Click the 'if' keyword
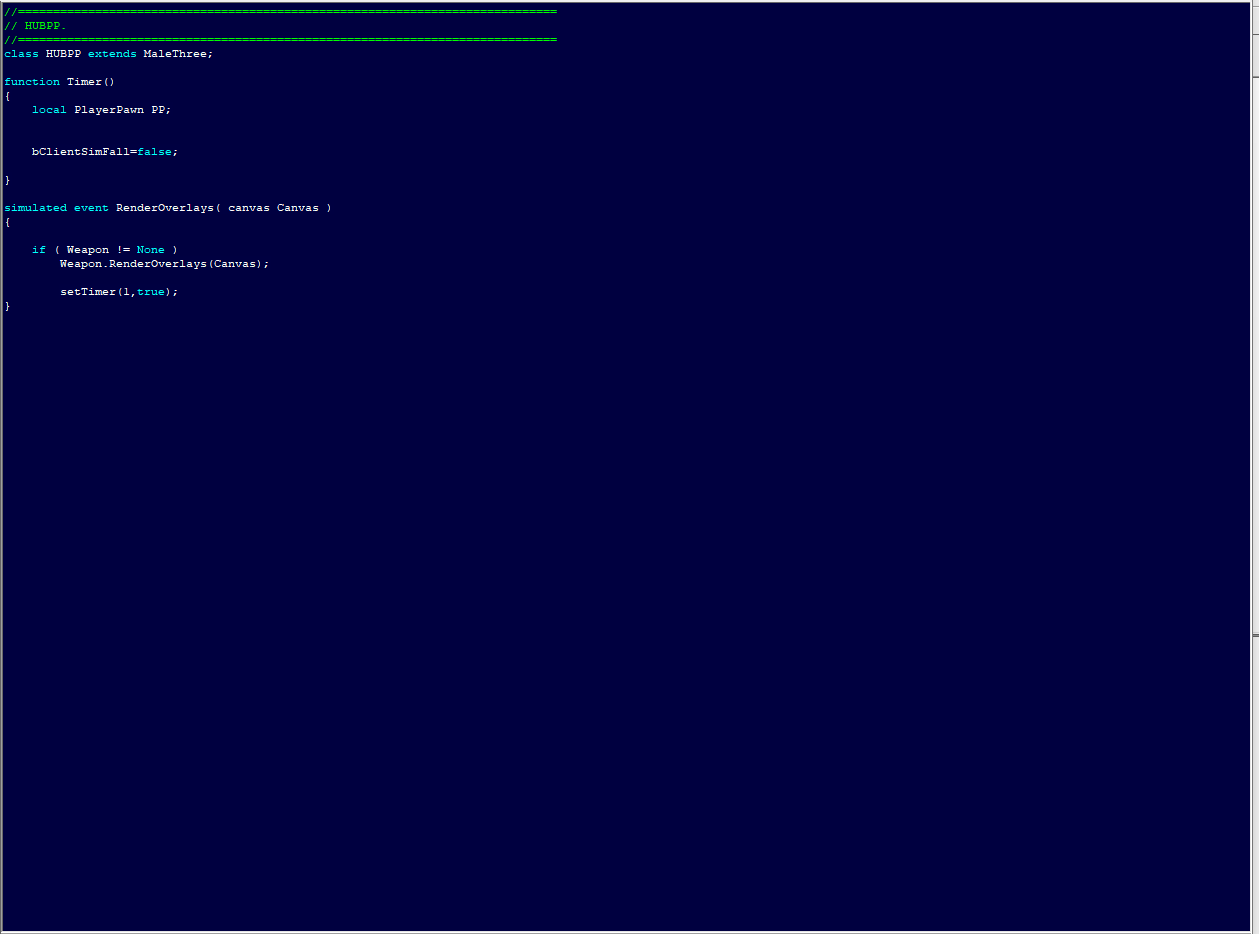The image size is (1259, 934). coord(39,250)
